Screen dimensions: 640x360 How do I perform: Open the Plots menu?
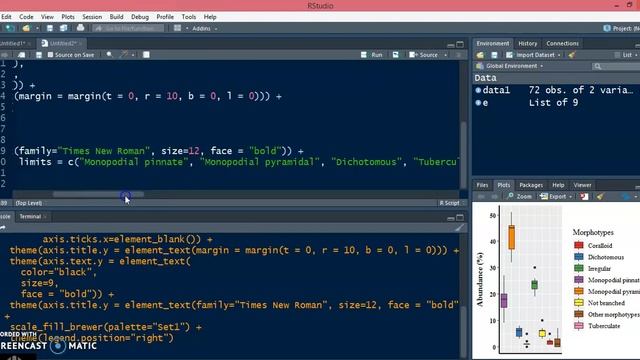[x=68, y=17]
